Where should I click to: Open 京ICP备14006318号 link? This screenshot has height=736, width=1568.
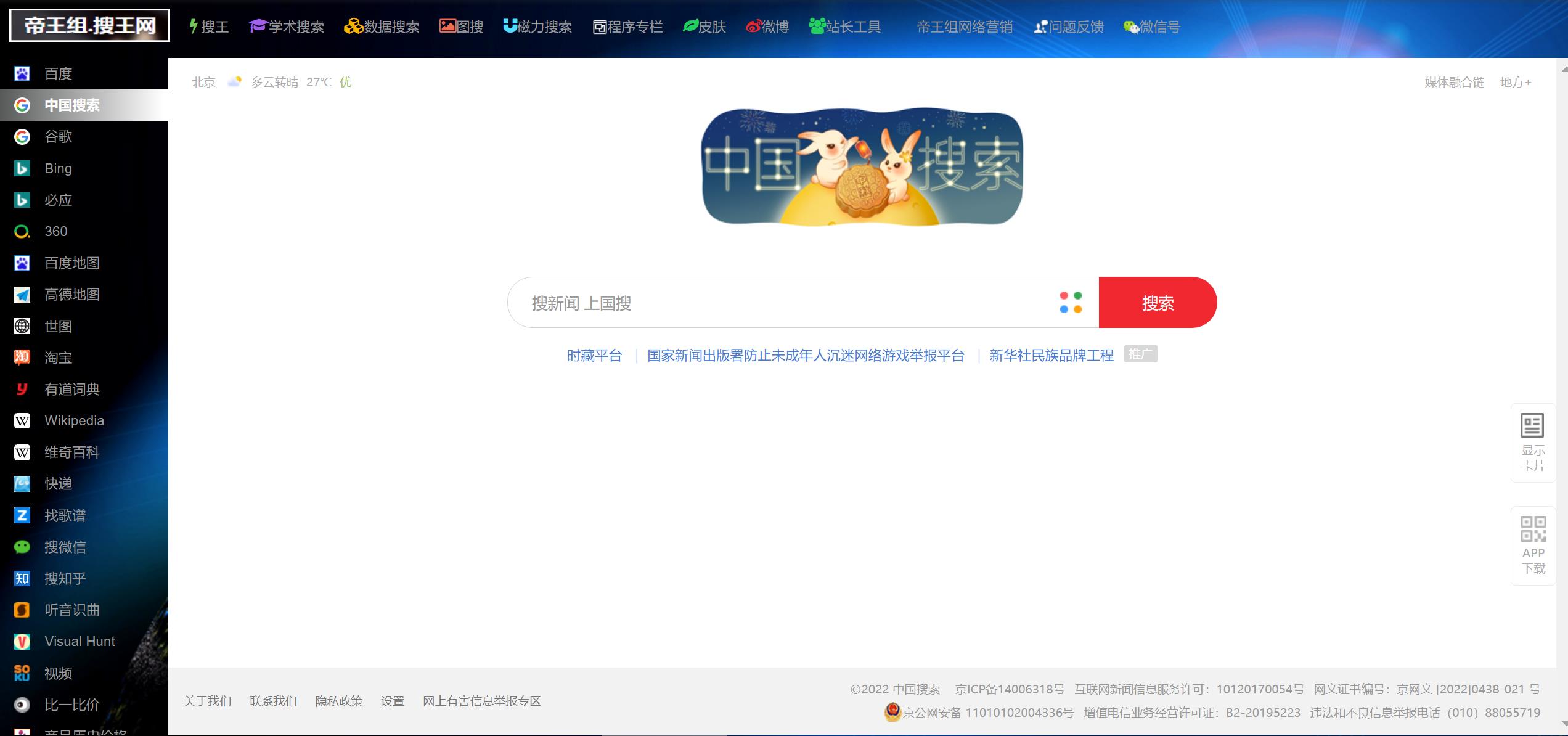[1010, 689]
